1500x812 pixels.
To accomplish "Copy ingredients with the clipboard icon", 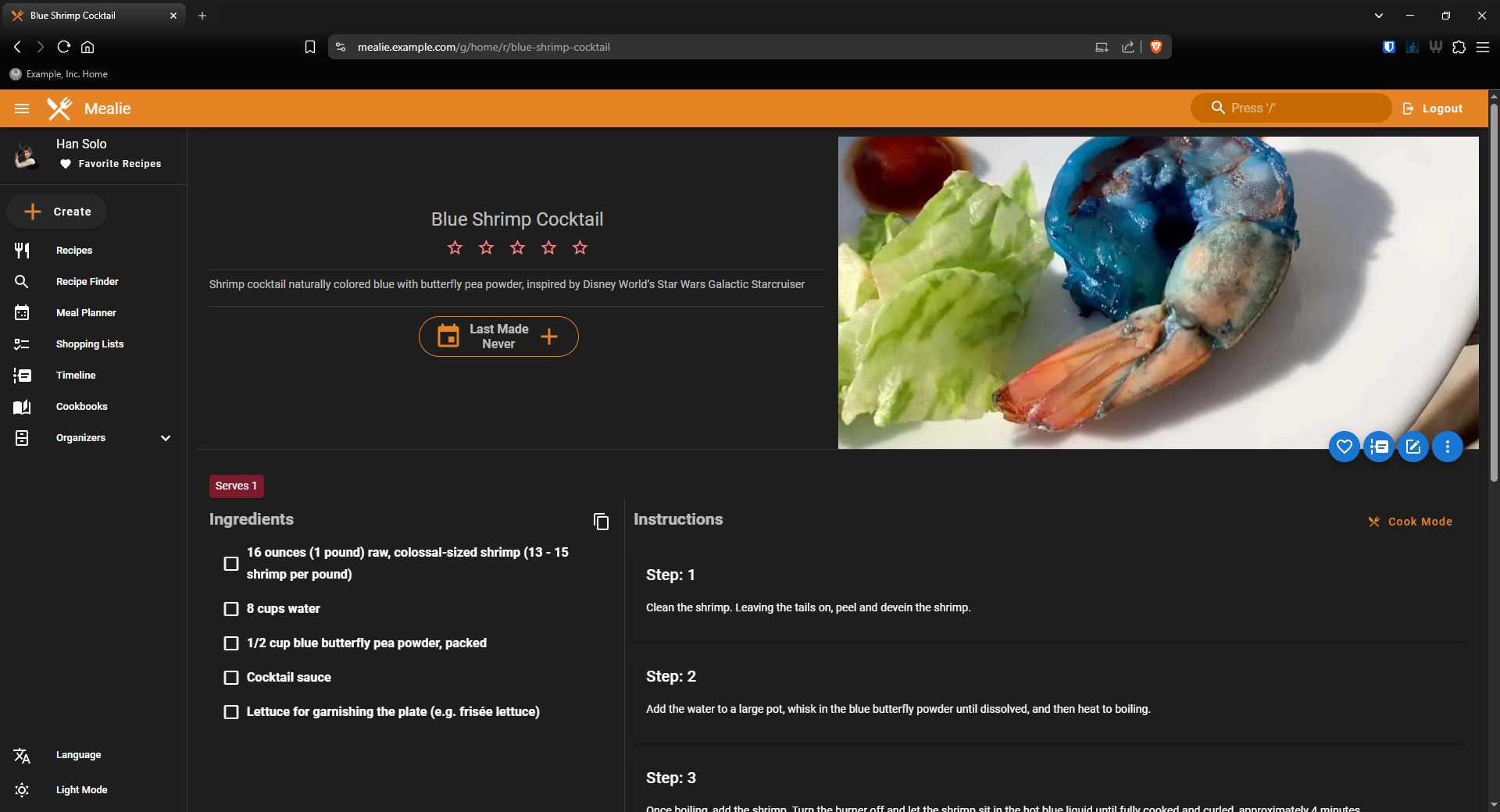I will [x=601, y=522].
